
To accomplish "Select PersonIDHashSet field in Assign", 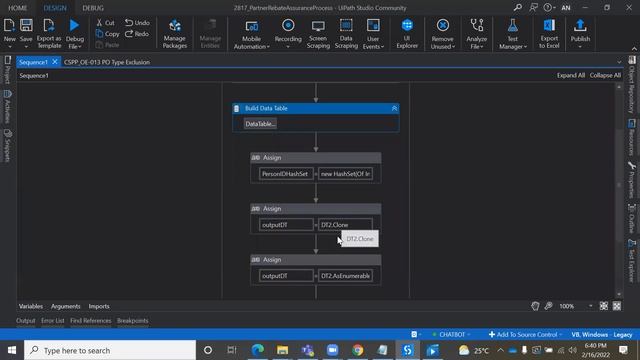I will point(286,174).
